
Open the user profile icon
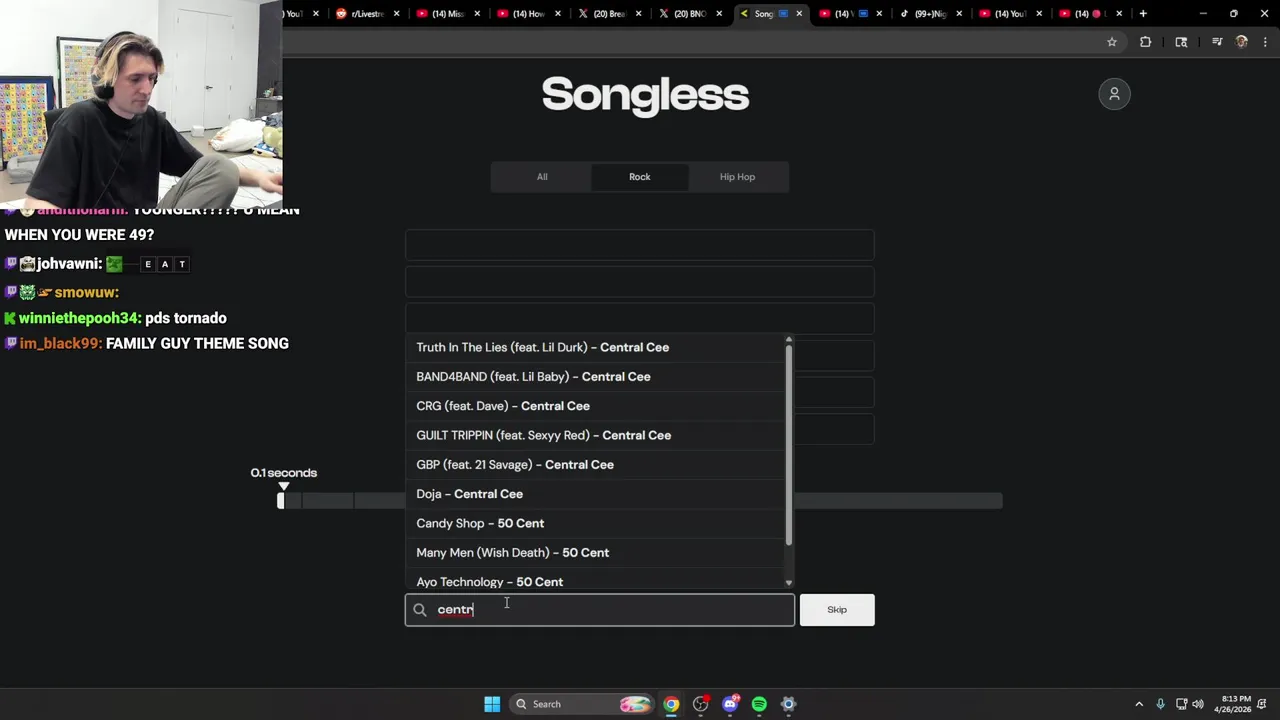1114,94
